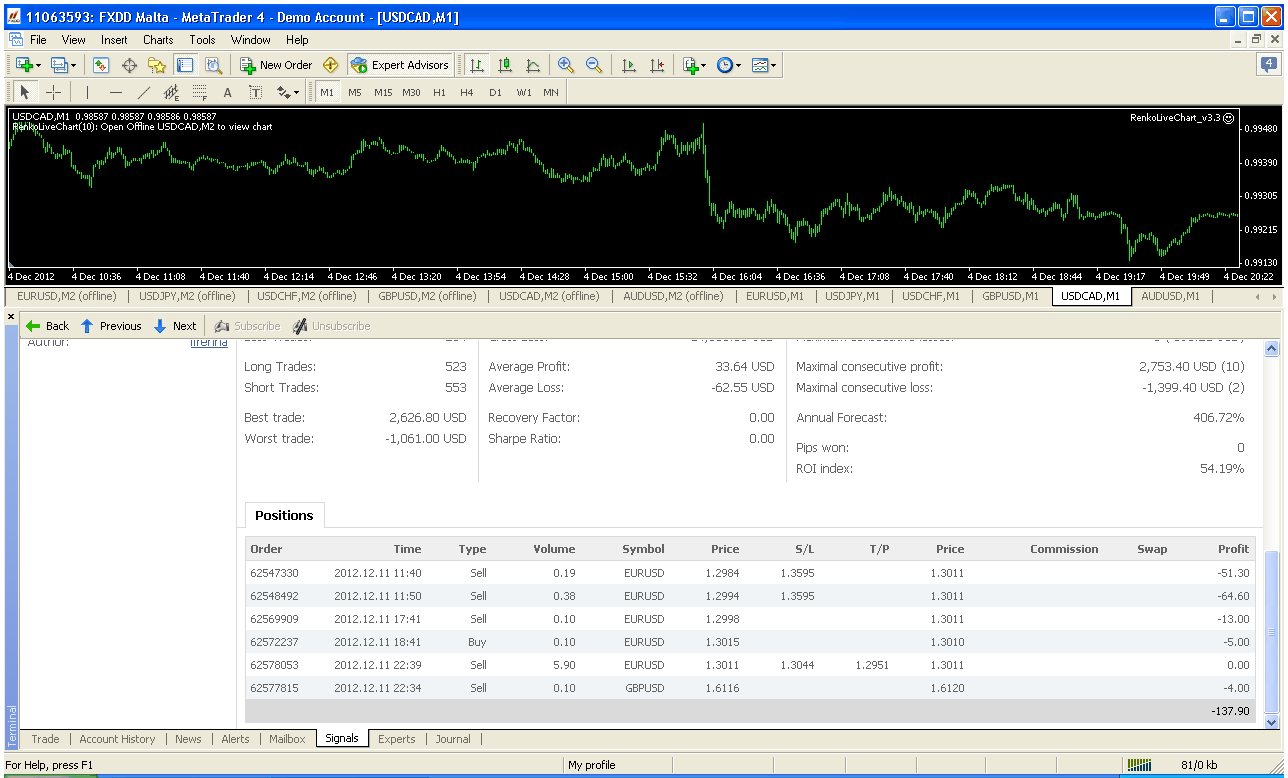Zoom out on the chart

click(x=594, y=65)
